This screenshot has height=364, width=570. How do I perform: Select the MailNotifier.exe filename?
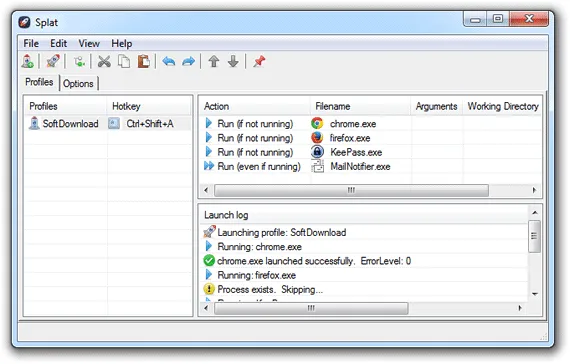[x=360, y=167]
